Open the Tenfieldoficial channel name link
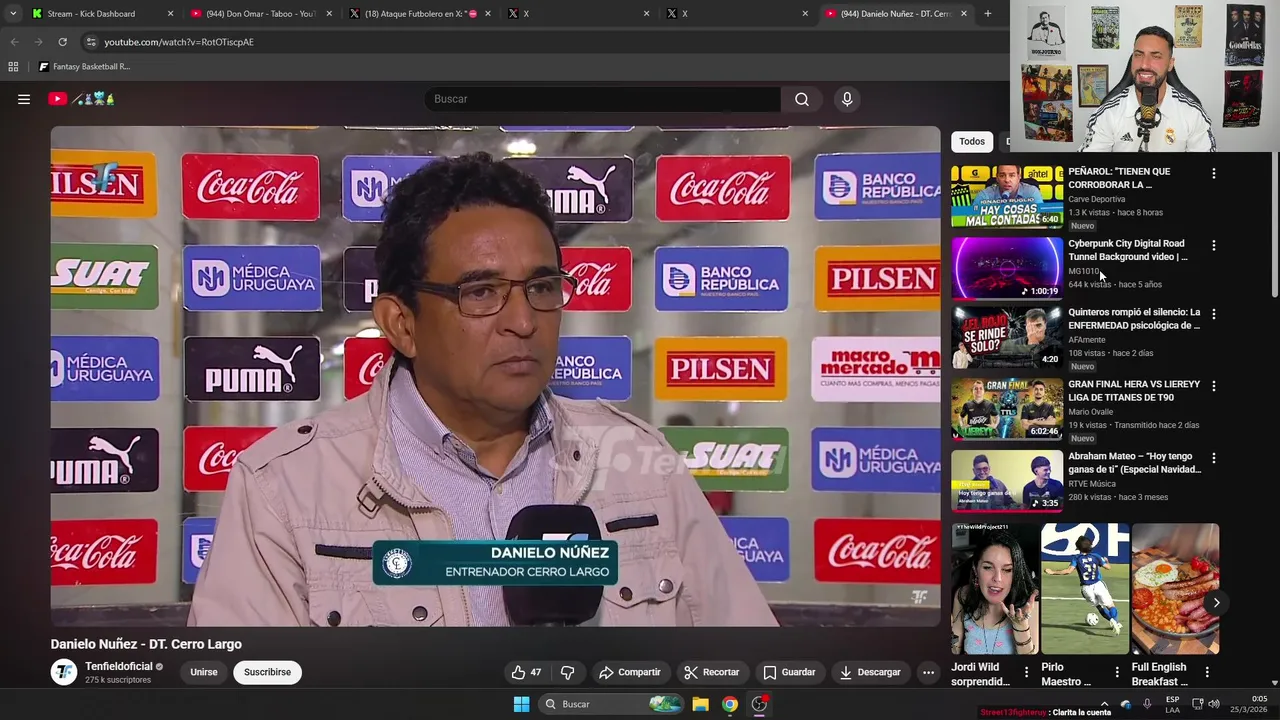The height and width of the screenshot is (720, 1280). (x=119, y=666)
